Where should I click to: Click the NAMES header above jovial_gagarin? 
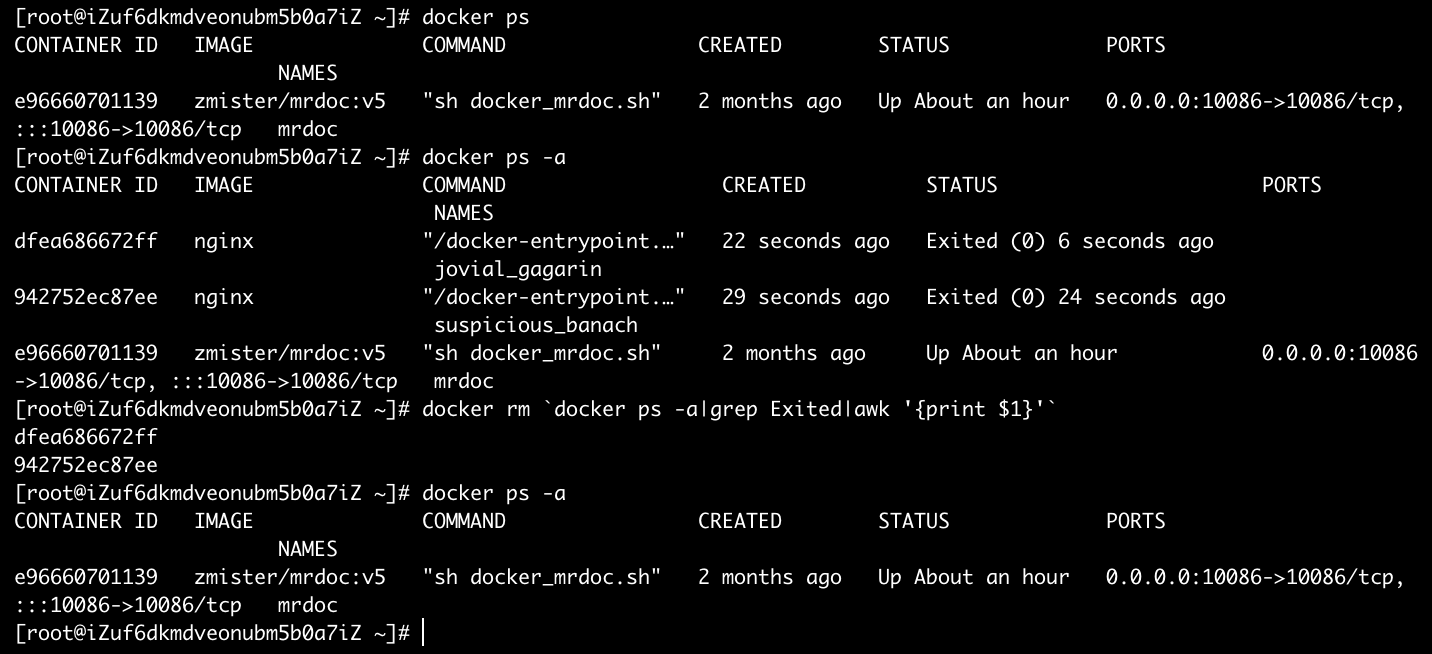(x=463, y=213)
